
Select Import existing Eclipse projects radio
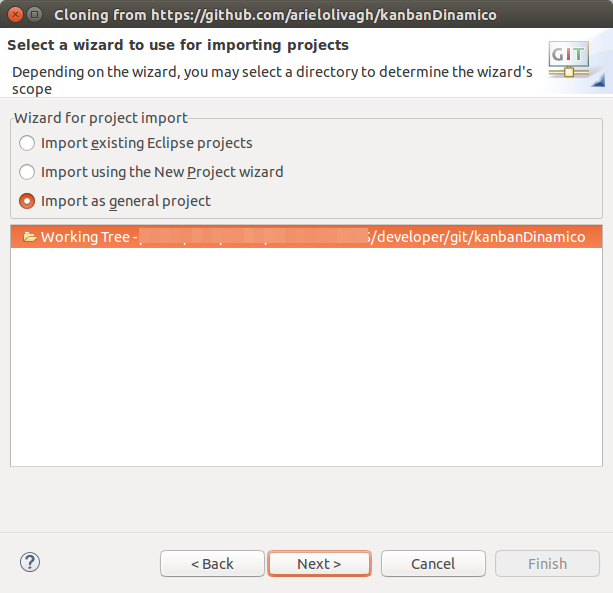tap(27, 143)
